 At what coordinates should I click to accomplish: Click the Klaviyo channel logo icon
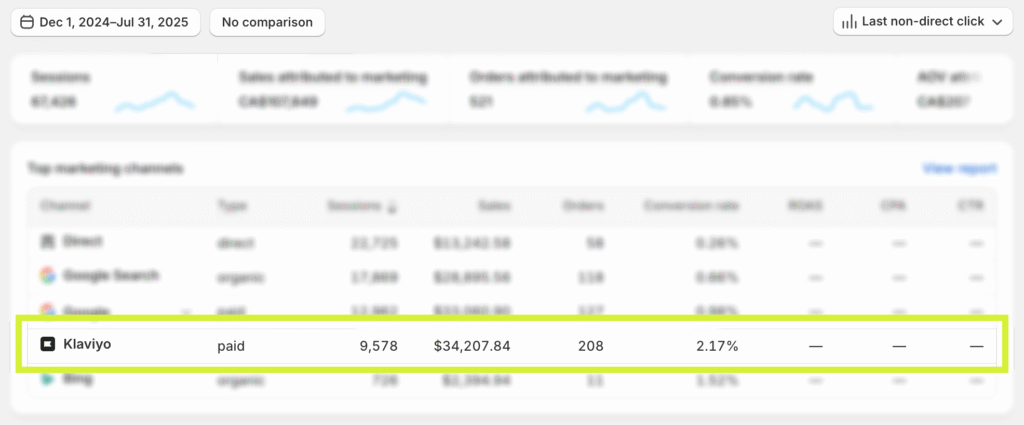(x=47, y=345)
